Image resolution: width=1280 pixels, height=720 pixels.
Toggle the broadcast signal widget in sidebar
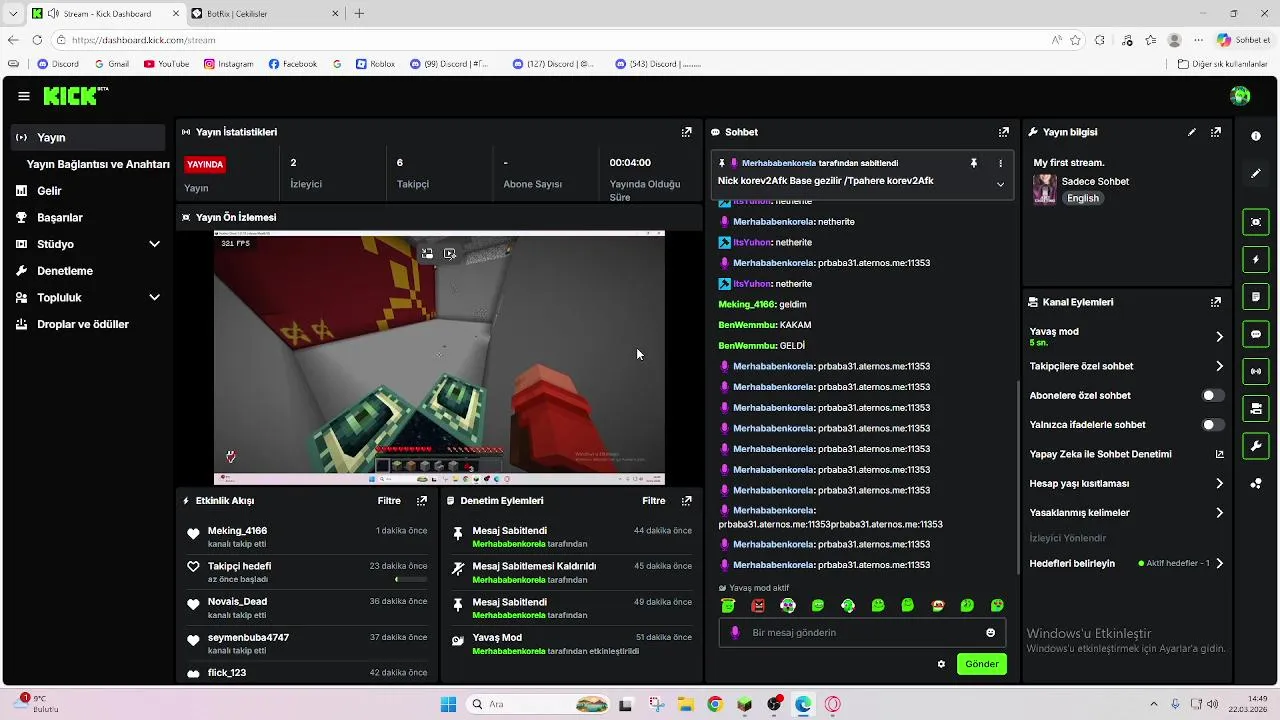1256,371
